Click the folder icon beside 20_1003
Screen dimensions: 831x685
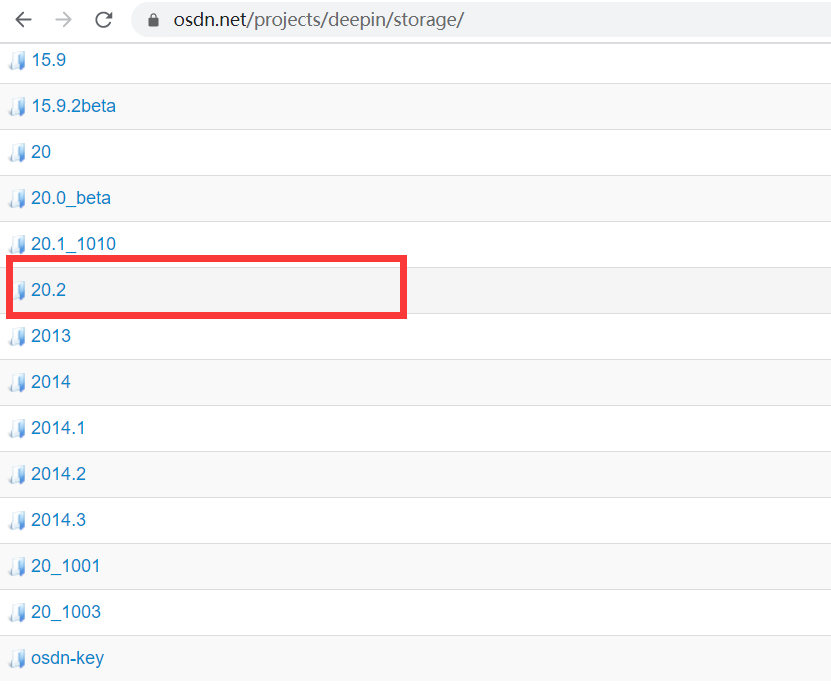coord(17,613)
